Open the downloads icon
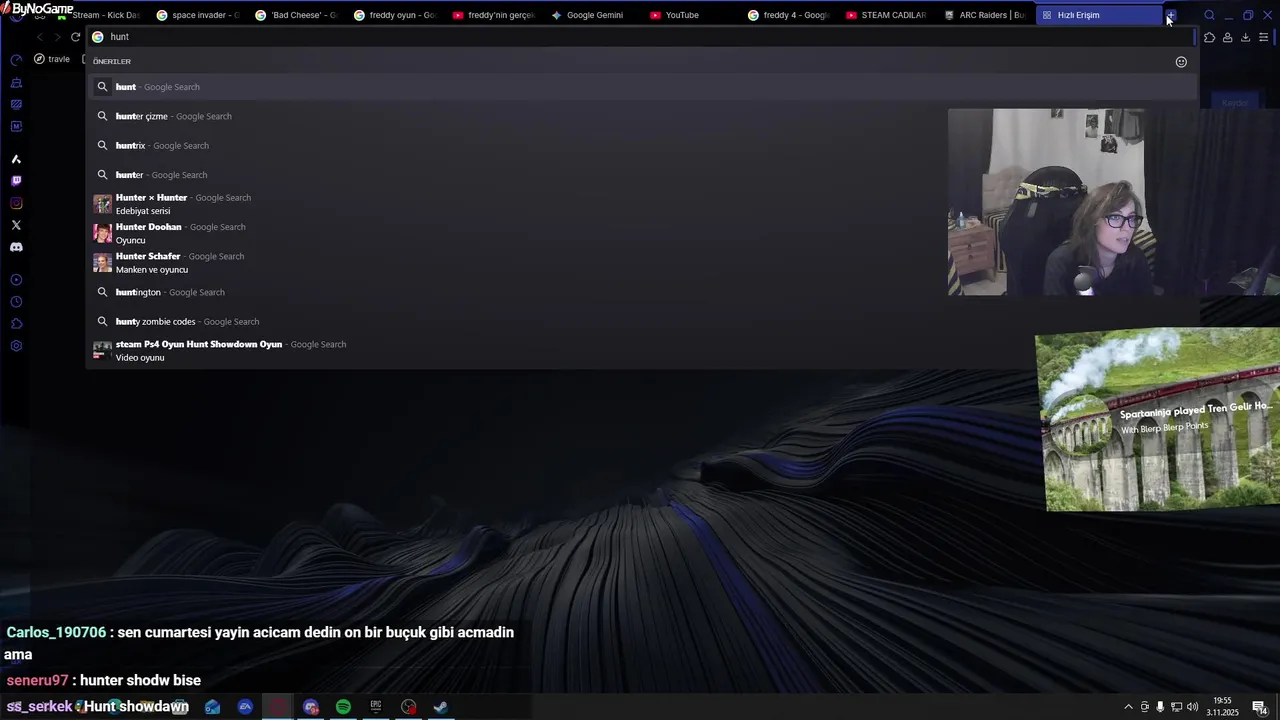The height and width of the screenshot is (720, 1280). [1245, 37]
